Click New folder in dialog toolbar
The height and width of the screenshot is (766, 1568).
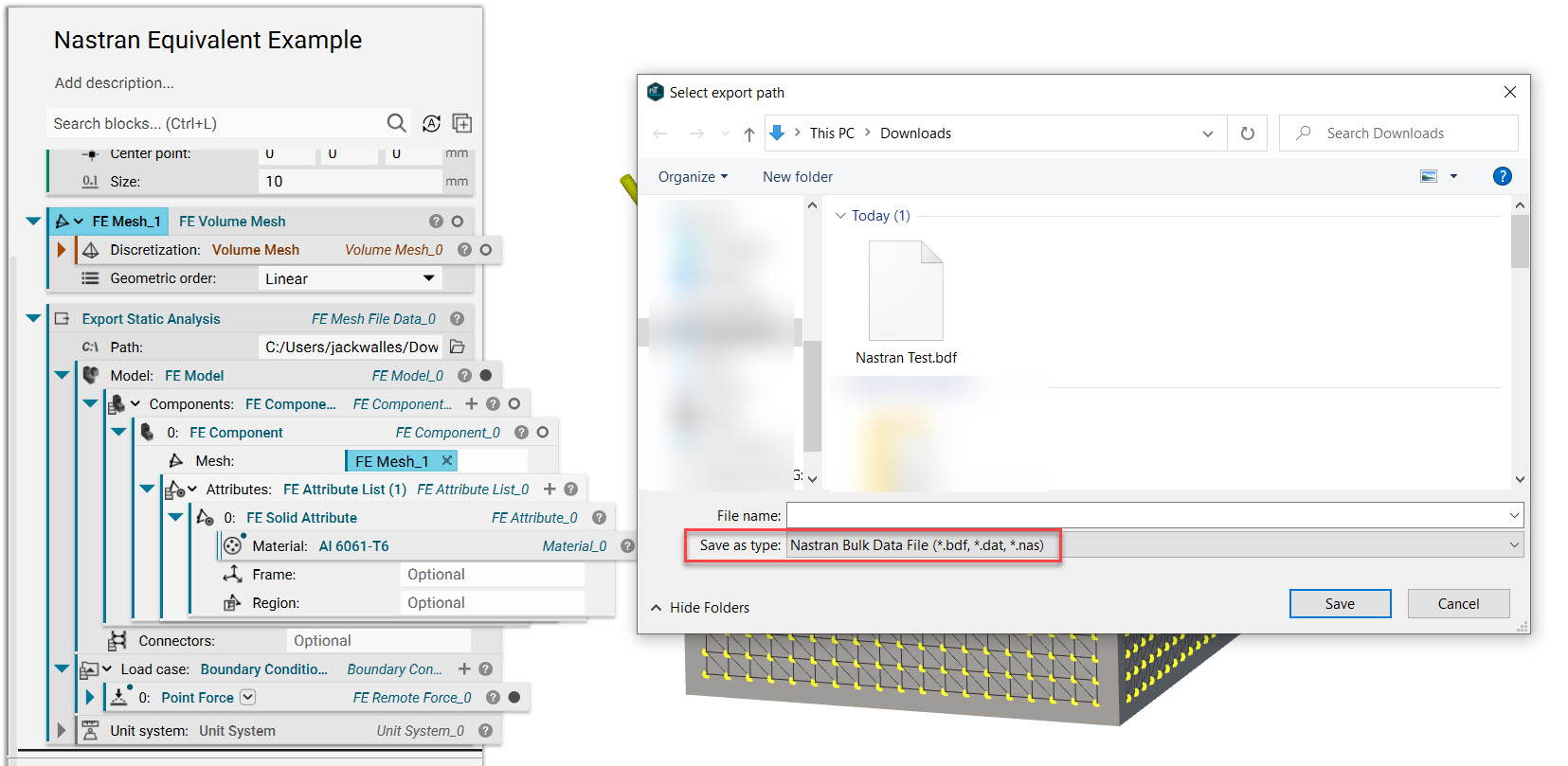[x=798, y=177]
